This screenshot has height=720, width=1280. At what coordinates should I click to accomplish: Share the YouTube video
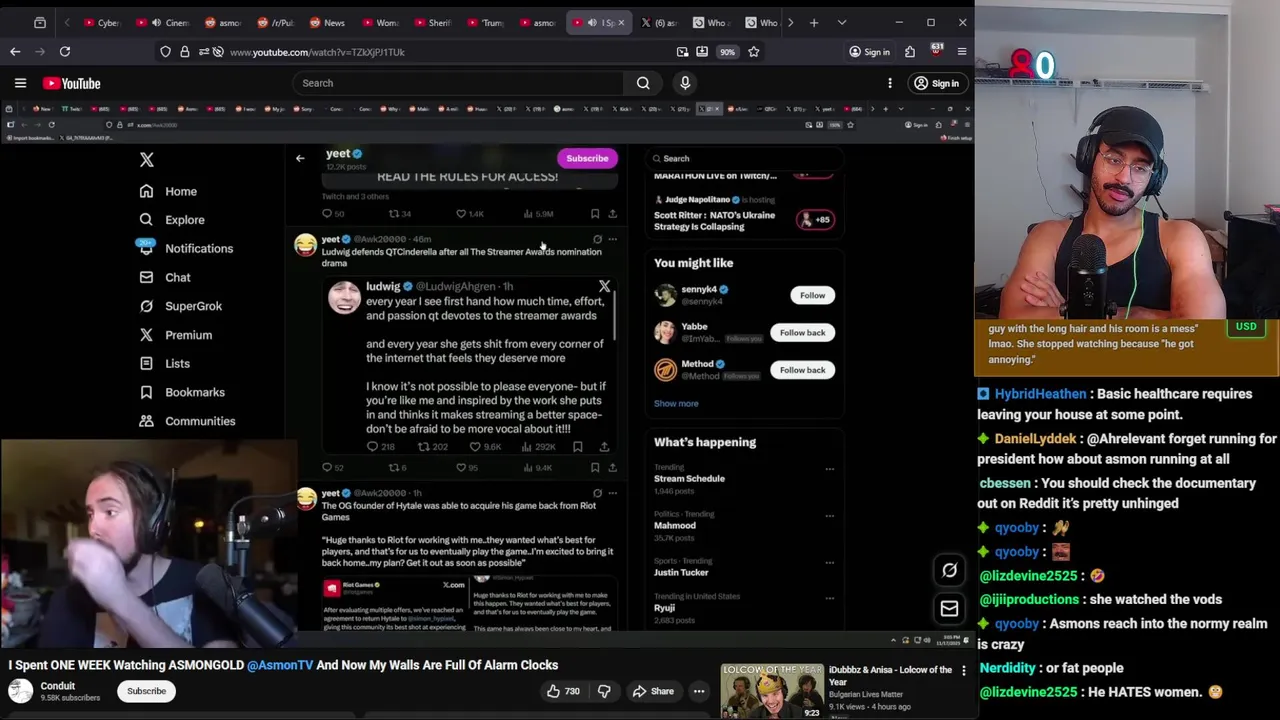pyautogui.click(x=653, y=691)
